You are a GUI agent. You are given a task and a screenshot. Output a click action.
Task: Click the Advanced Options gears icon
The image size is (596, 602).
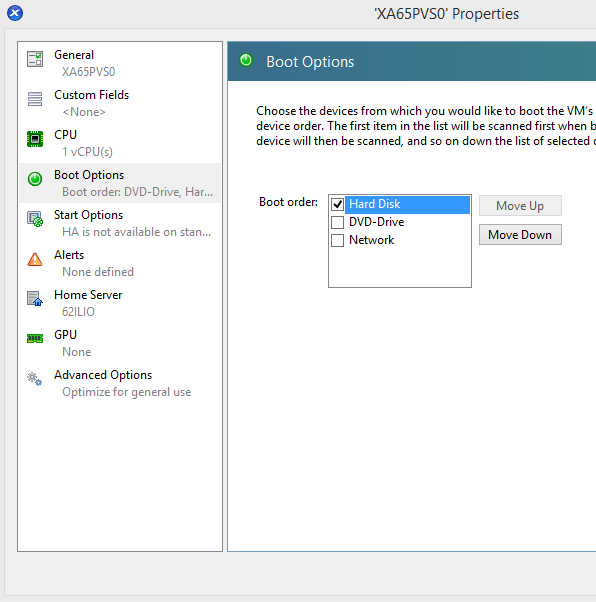coord(35,379)
